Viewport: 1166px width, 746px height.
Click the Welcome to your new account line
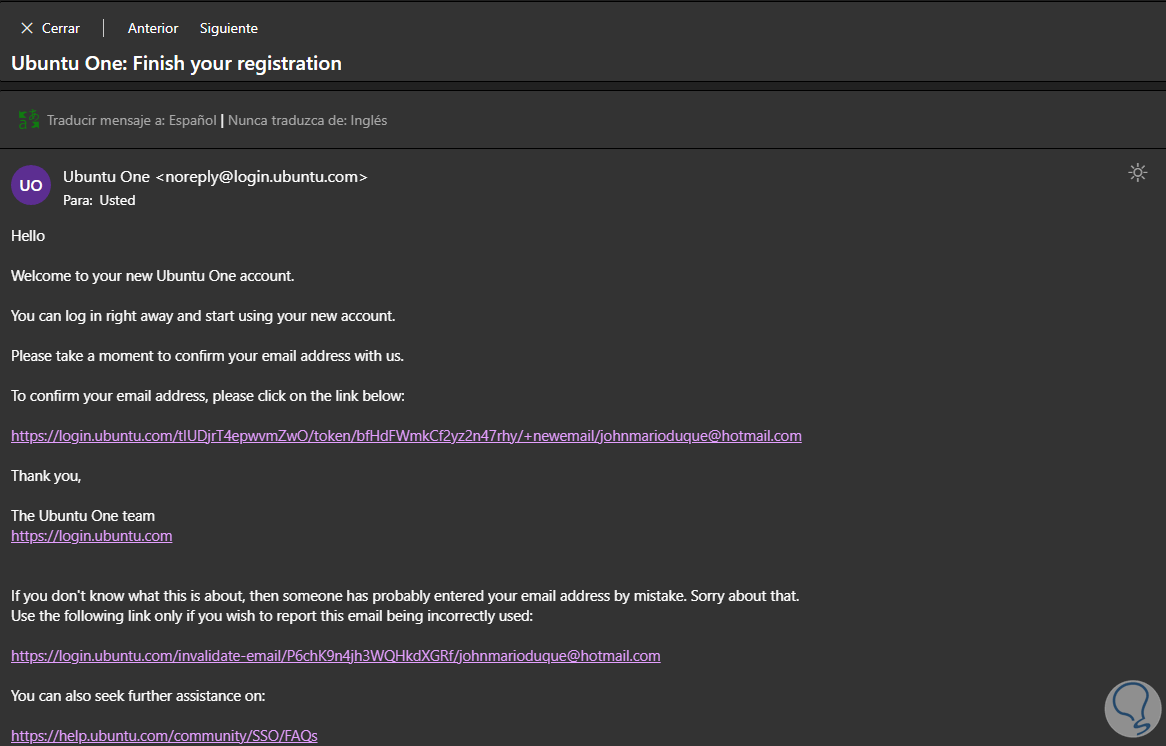(x=153, y=276)
